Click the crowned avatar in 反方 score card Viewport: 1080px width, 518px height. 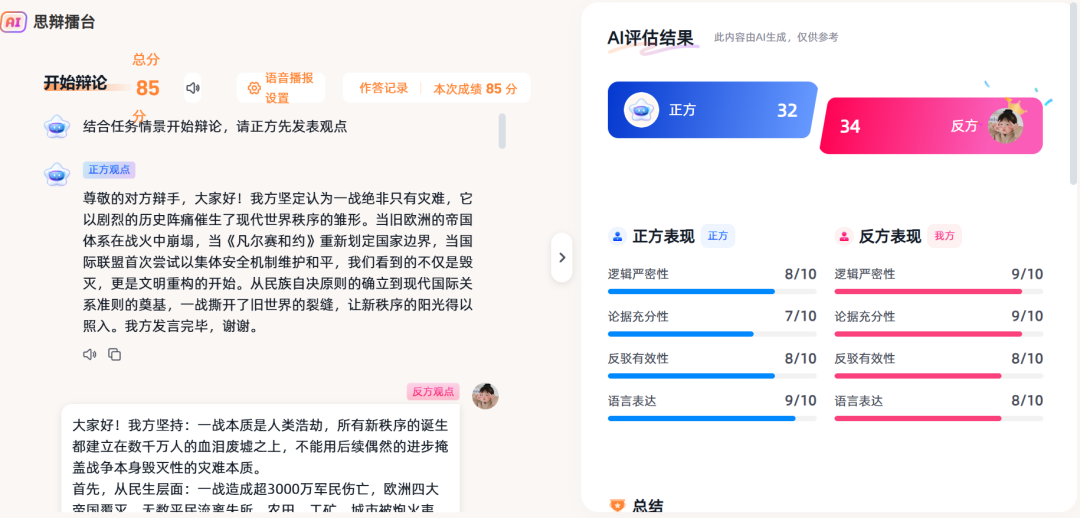pyautogui.click(x=1006, y=124)
